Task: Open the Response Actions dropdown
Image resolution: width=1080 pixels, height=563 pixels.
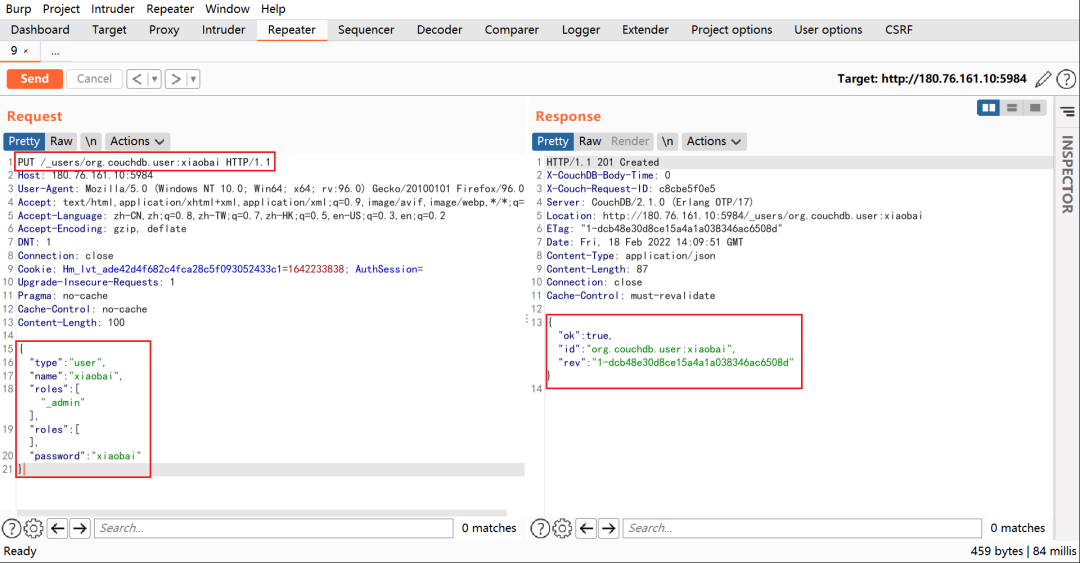Action: [x=714, y=141]
